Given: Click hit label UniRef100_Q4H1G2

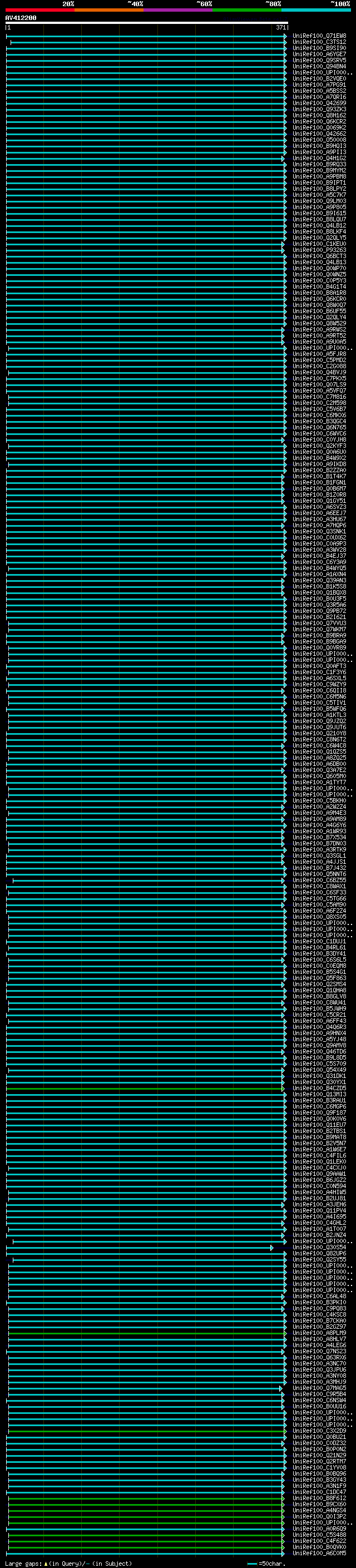Looking at the screenshot, I should [x=319, y=159].
